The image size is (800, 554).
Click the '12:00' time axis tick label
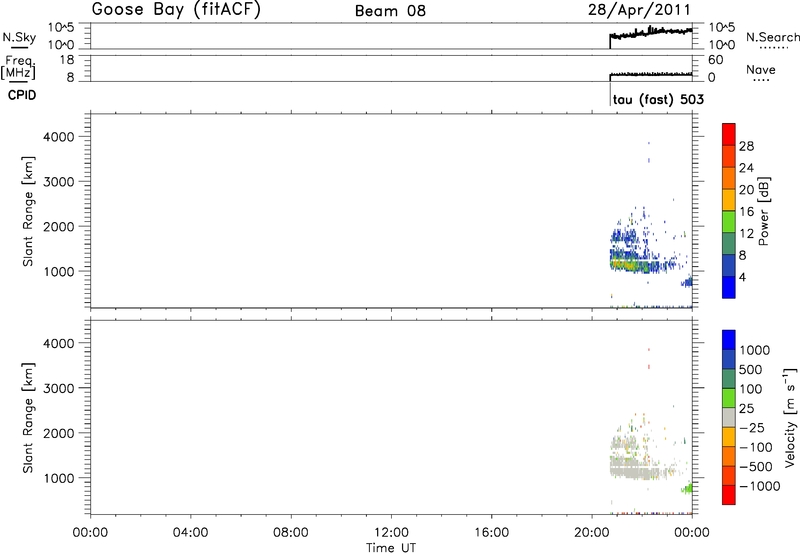[391, 533]
